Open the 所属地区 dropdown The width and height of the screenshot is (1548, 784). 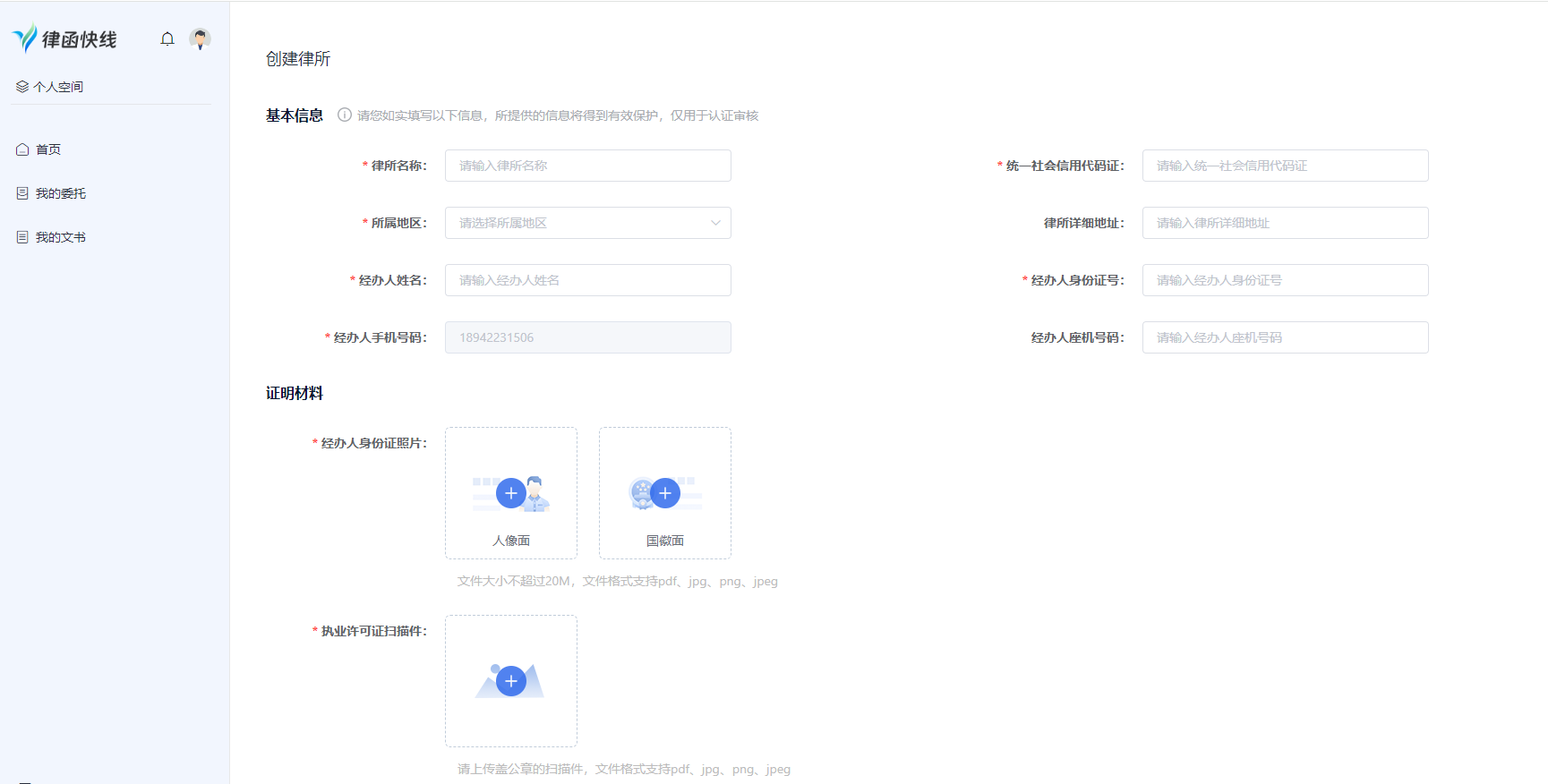(588, 223)
